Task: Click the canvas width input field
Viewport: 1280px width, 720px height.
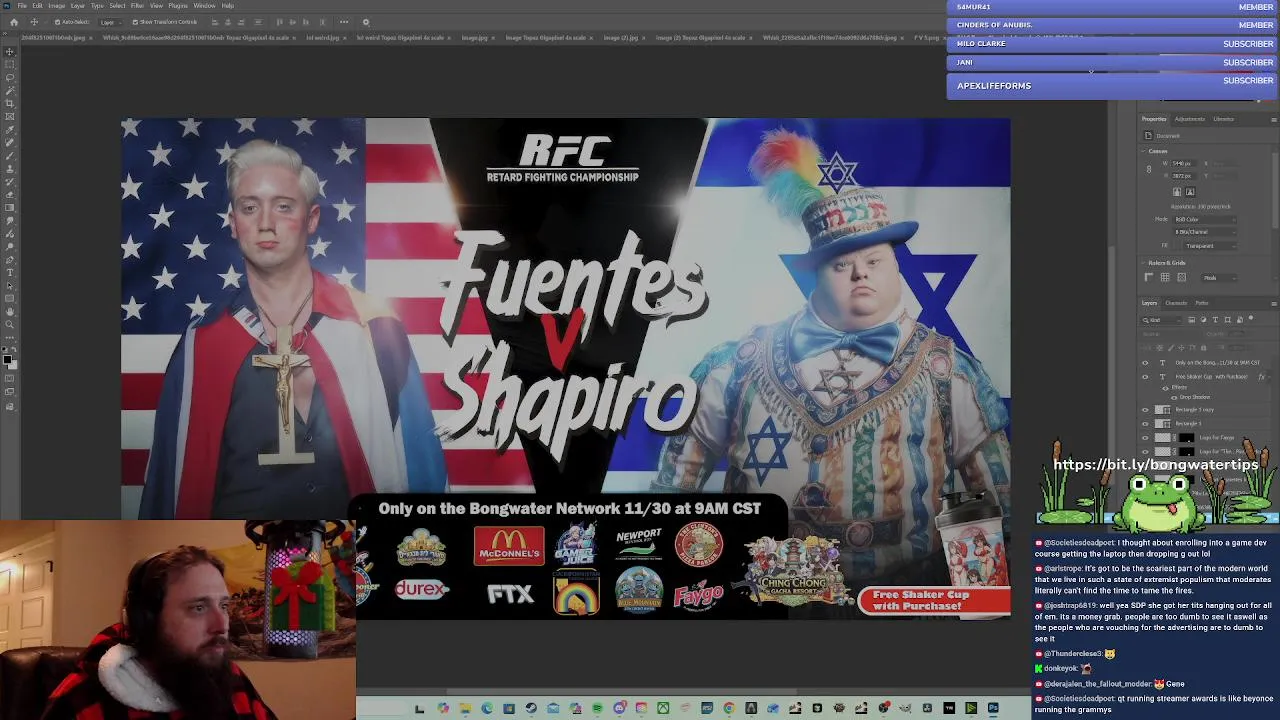Action: coord(1184,163)
